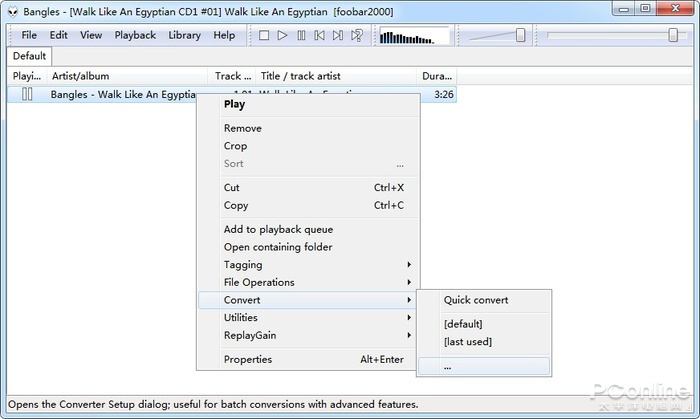
Task: Expand the File Operations submenu
Action: [308, 282]
